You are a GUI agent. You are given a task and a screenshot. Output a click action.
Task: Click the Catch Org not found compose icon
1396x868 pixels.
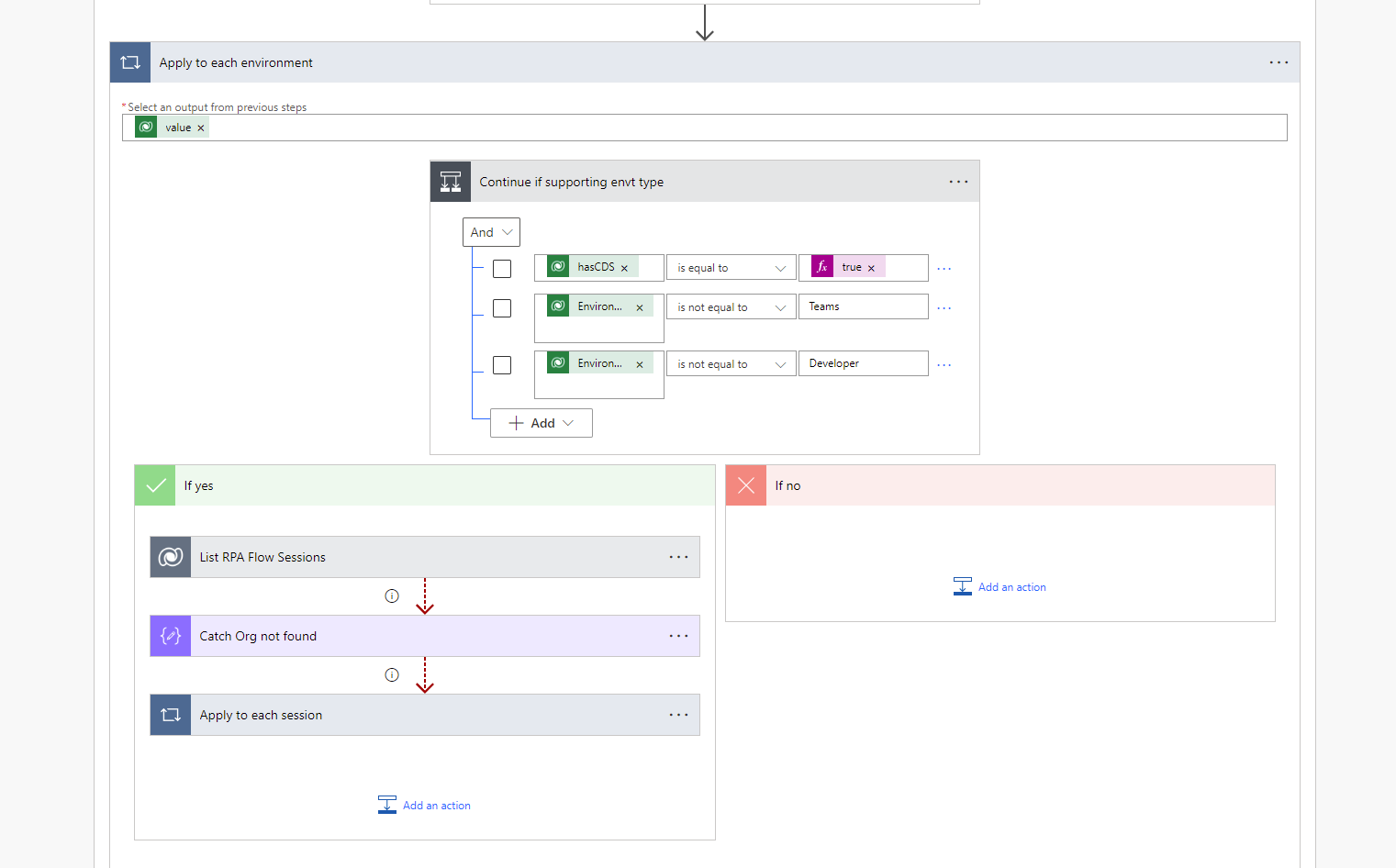pos(171,636)
